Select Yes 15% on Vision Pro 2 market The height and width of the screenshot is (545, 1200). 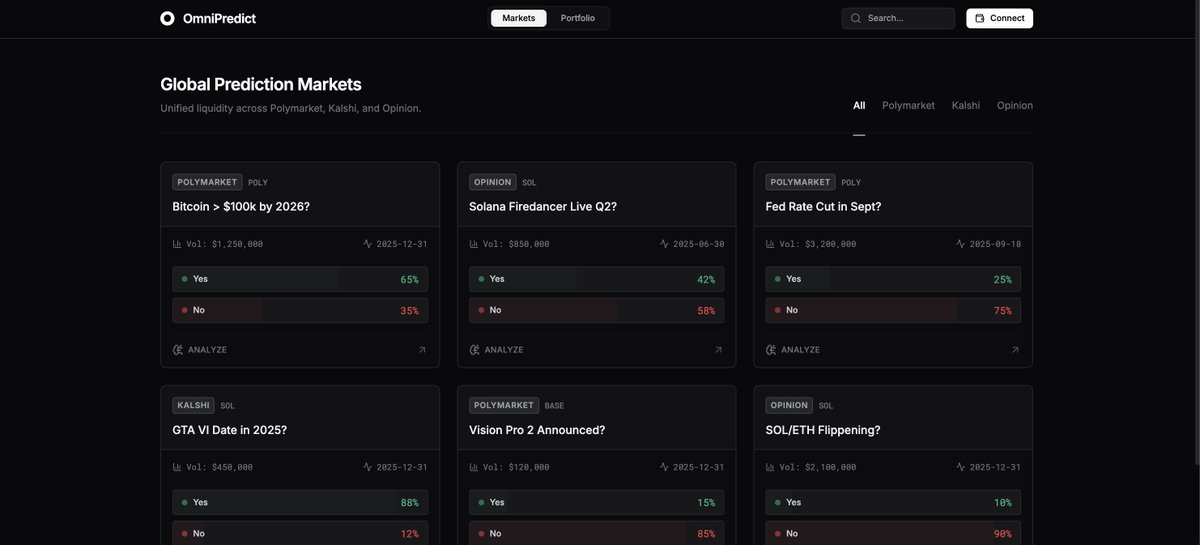pyautogui.click(x=597, y=502)
